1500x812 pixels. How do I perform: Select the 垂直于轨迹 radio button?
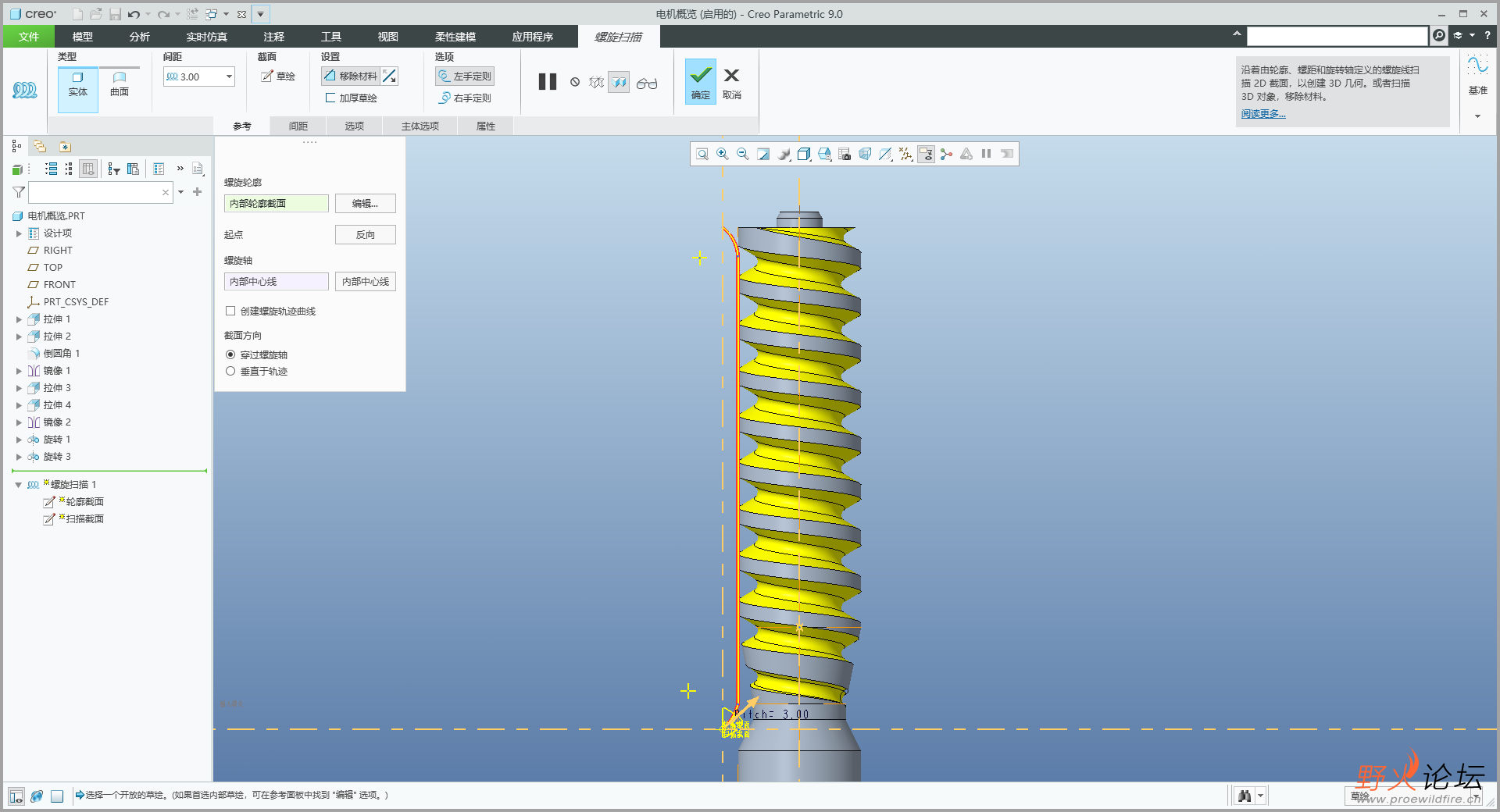(x=230, y=371)
